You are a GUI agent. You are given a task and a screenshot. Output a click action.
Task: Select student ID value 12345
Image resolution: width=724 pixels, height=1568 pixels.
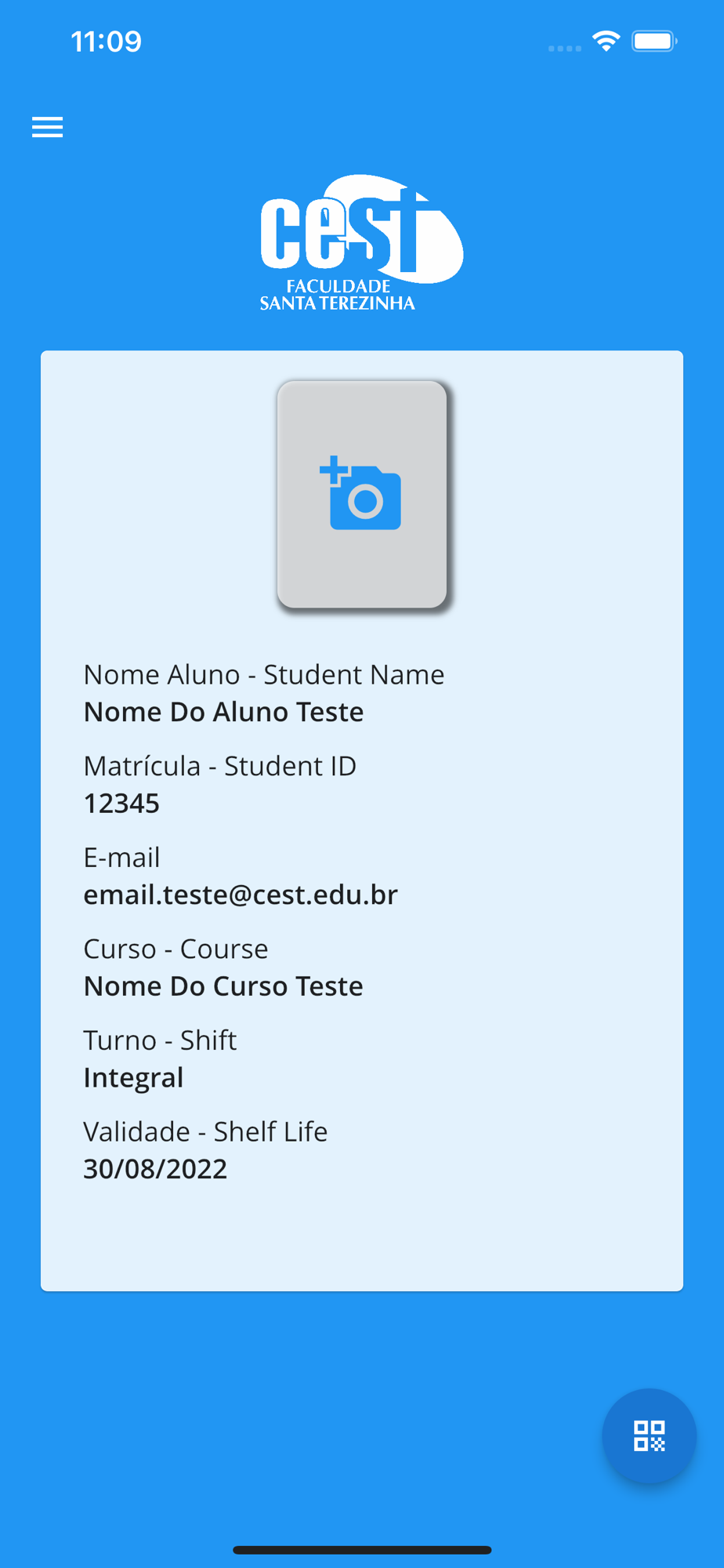pos(121,804)
